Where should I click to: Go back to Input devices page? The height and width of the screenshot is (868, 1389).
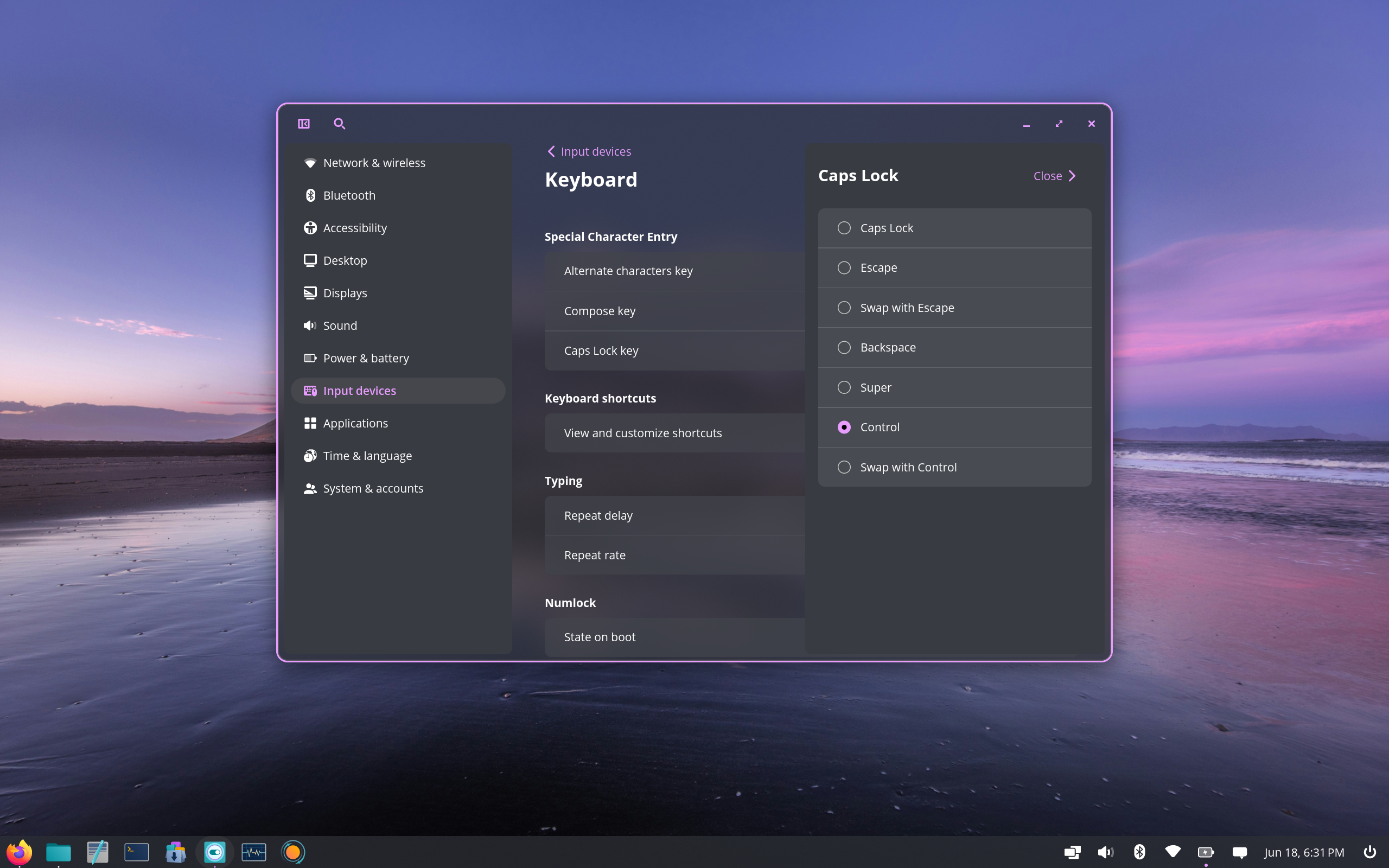tap(589, 151)
